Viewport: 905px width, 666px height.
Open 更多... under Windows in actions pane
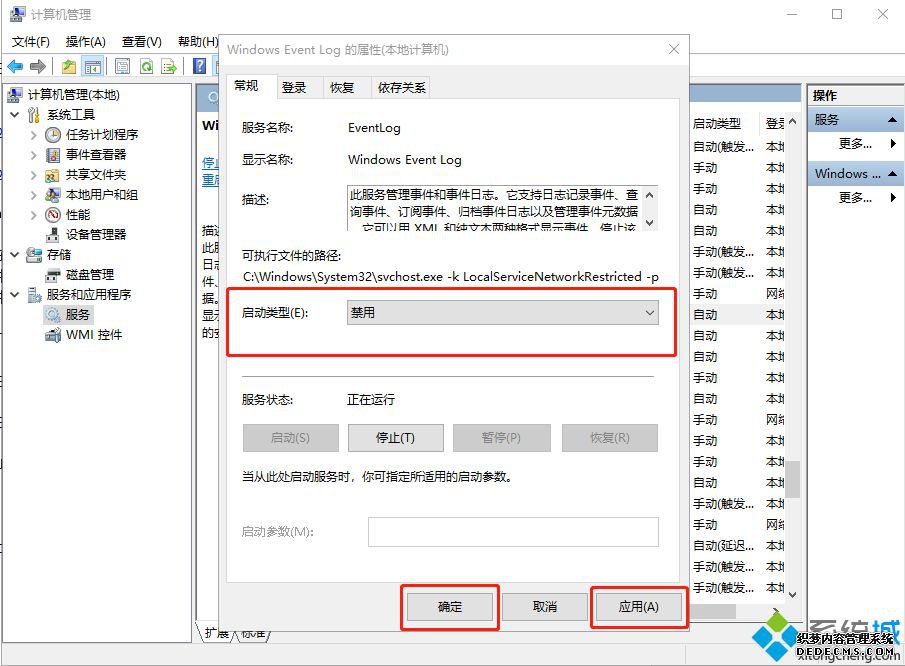[855, 198]
